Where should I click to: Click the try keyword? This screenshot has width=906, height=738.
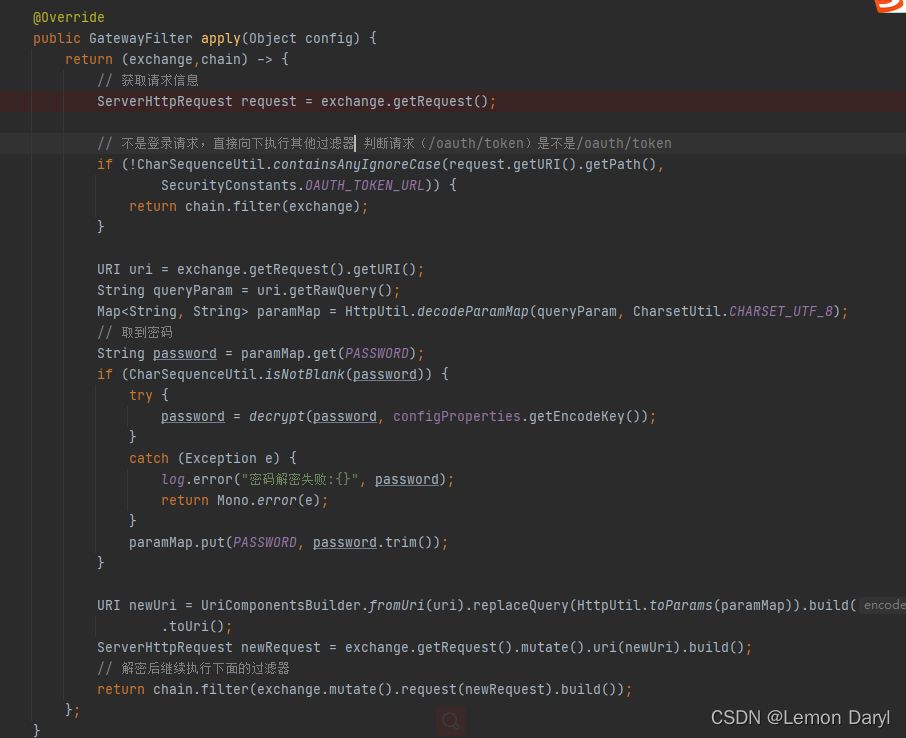pyautogui.click(x=141, y=395)
